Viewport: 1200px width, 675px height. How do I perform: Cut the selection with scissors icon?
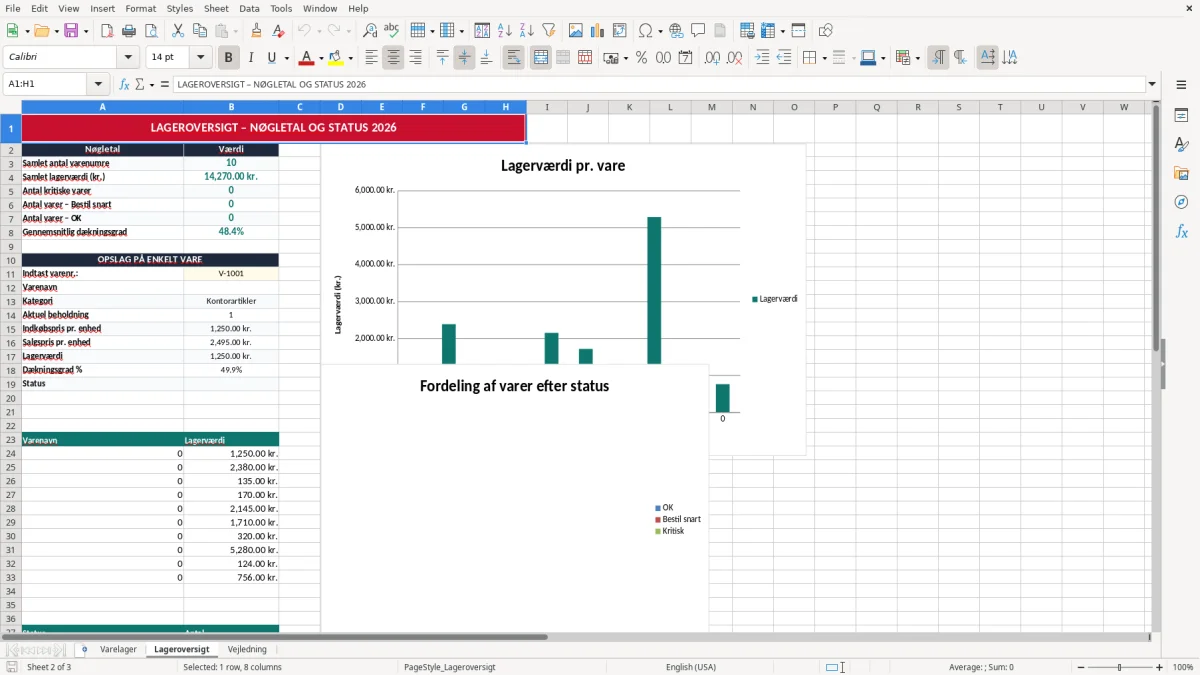click(178, 31)
